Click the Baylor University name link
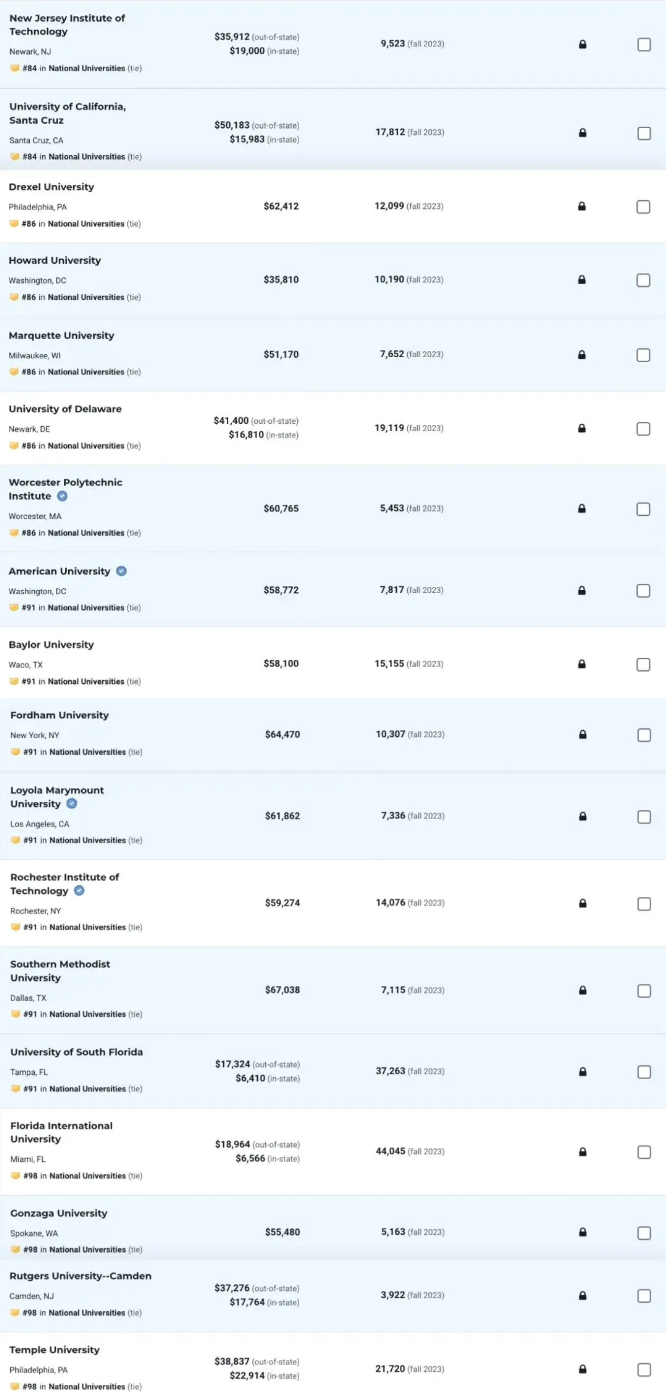The width and height of the screenshot is (666, 1394). tap(51, 645)
